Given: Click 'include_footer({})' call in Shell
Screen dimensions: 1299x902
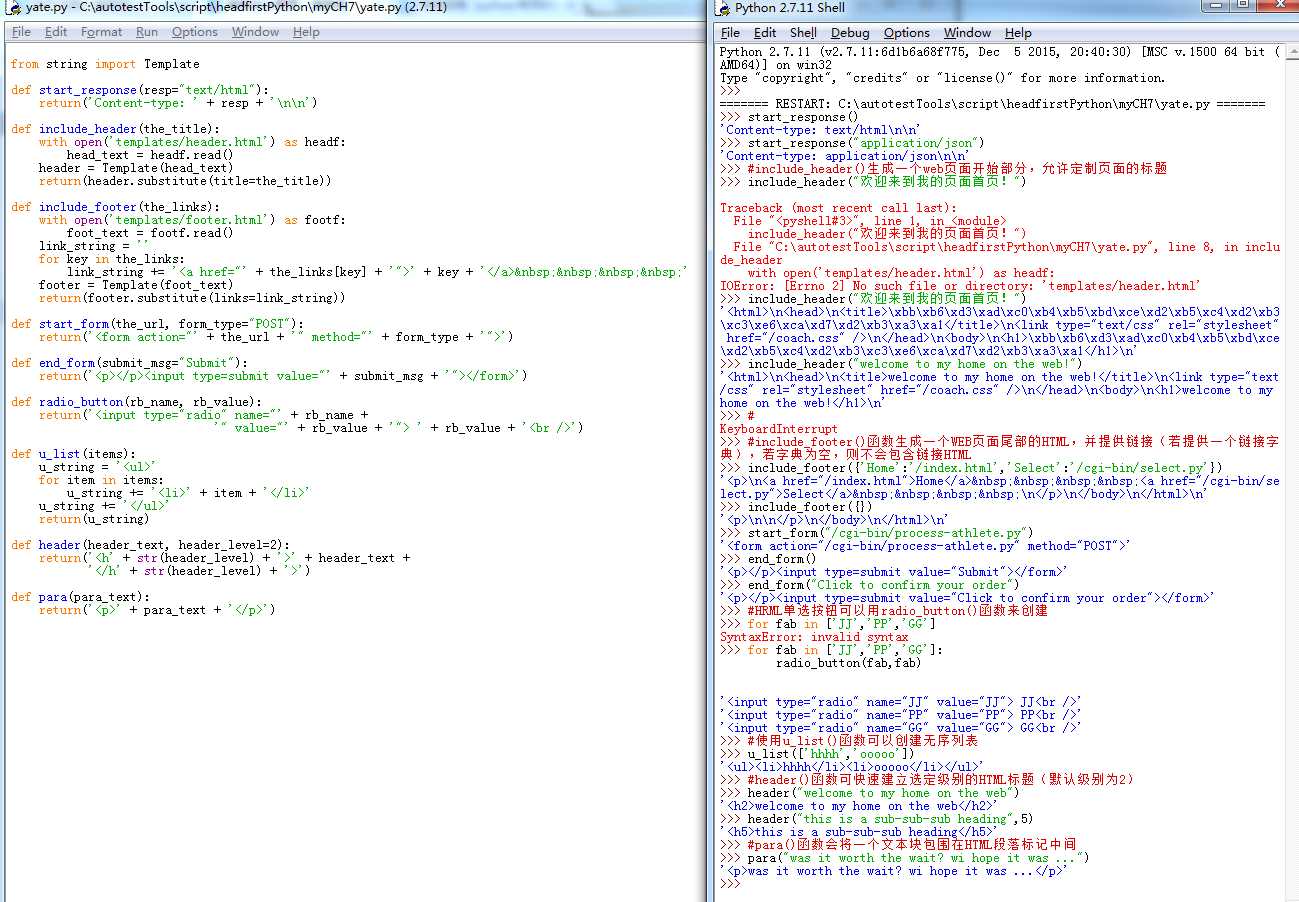Looking at the screenshot, I should [x=810, y=507].
